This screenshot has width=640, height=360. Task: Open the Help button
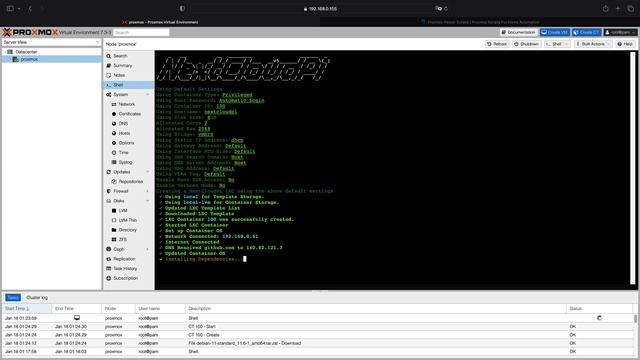625,44
